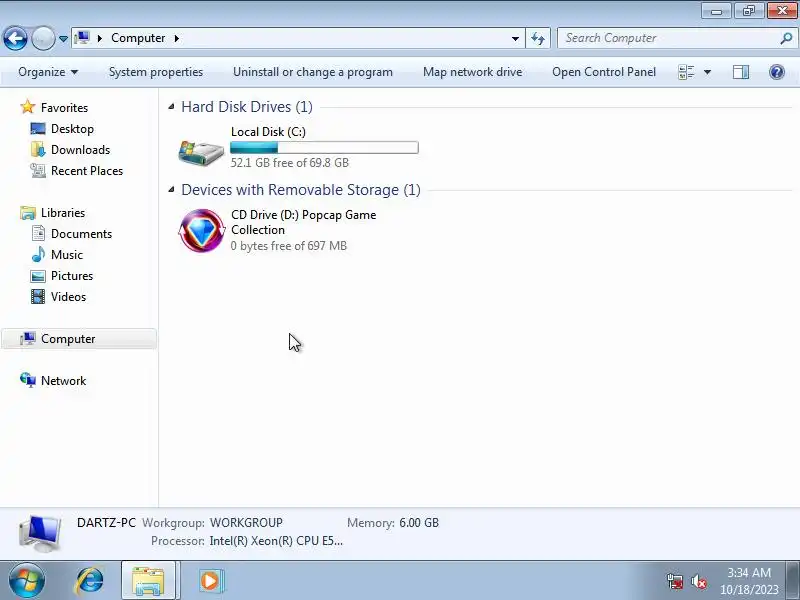Viewport: 800px width, 600px height.
Task: Open the Videos library
Action: pyautogui.click(x=68, y=296)
